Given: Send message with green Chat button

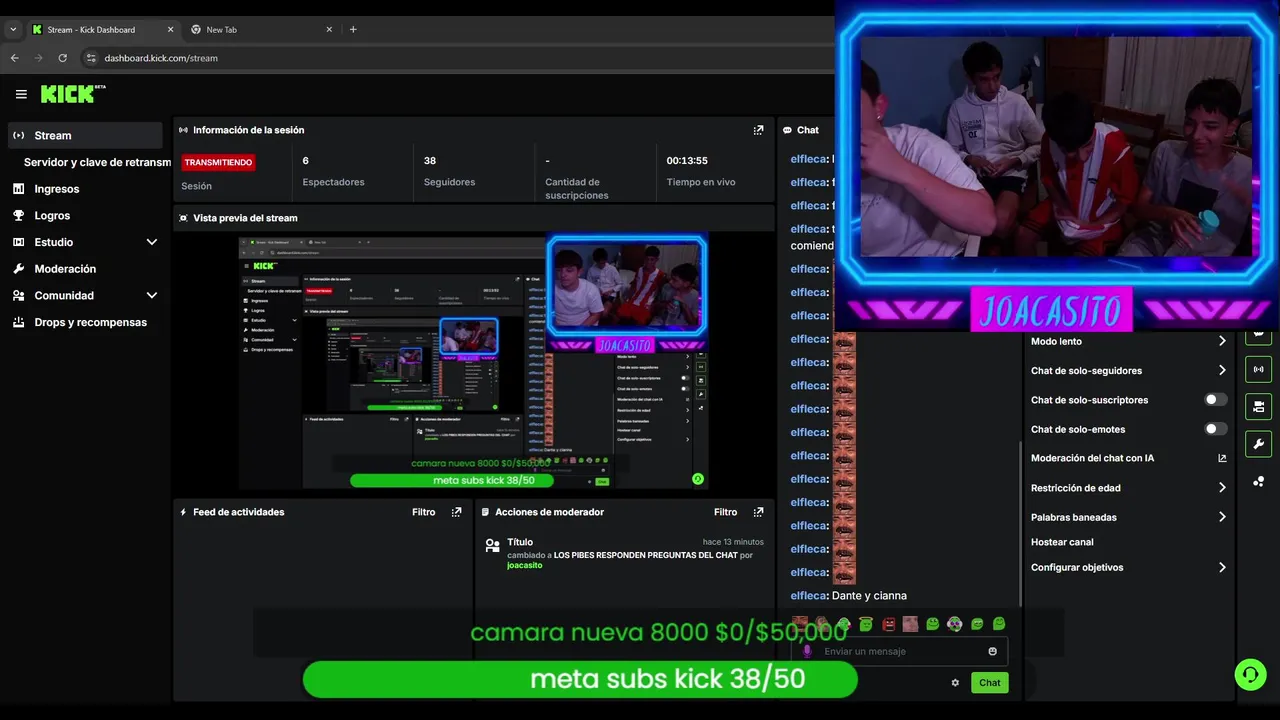Looking at the screenshot, I should [989, 683].
